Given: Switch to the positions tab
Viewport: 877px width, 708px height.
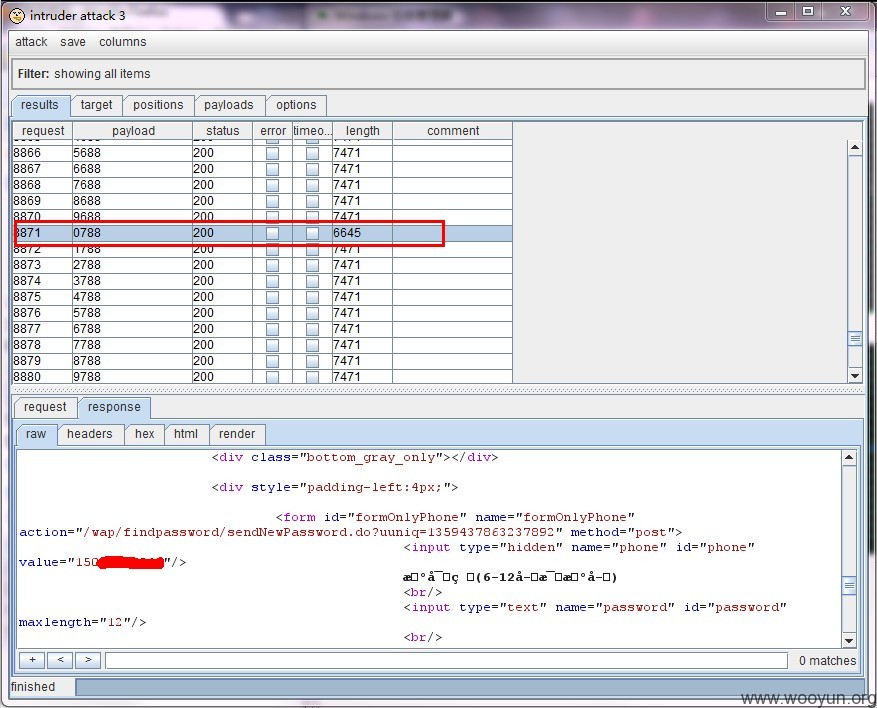Looking at the screenshot, I should (158, 105).
